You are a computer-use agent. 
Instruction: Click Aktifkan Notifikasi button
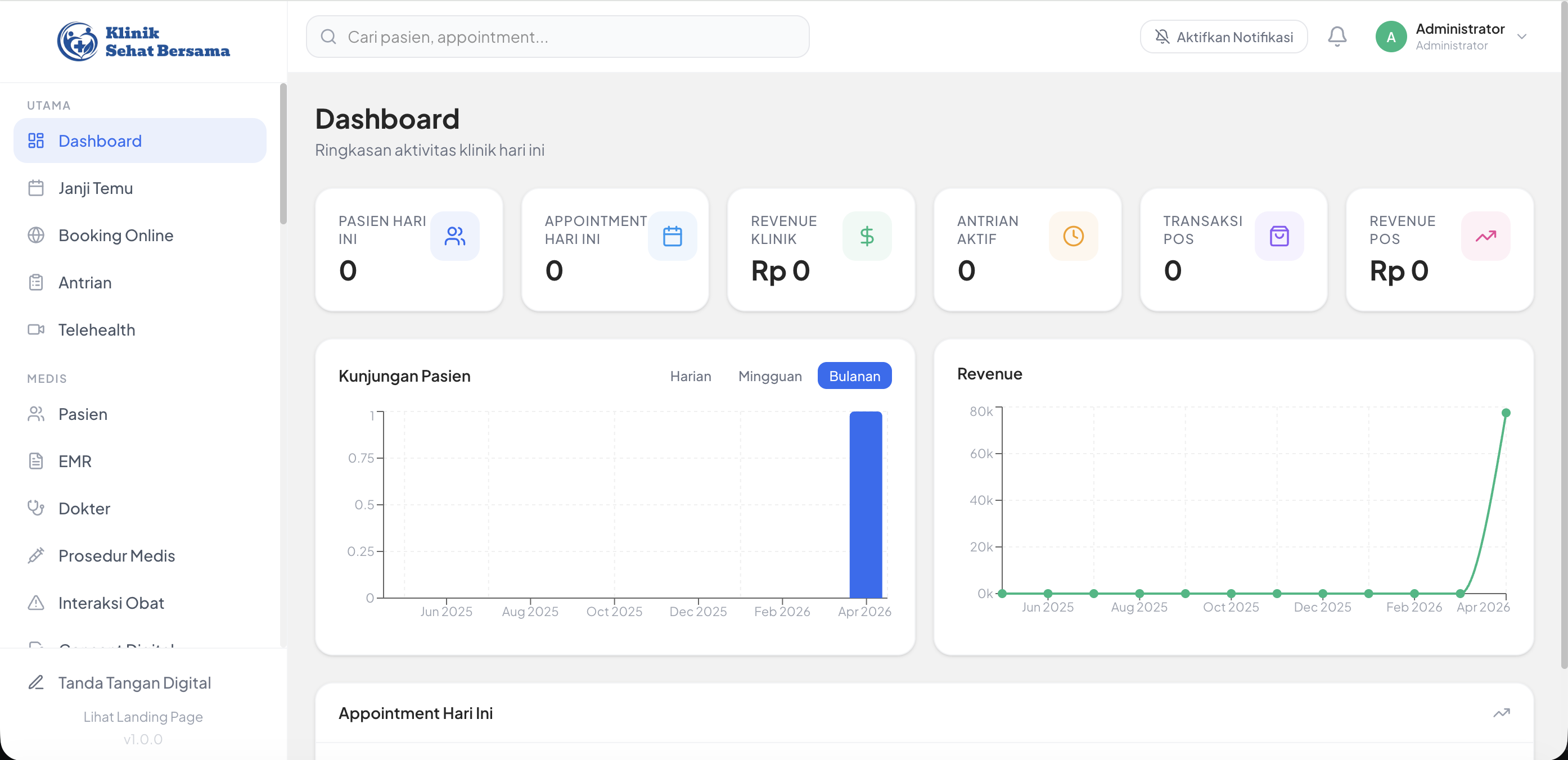pyautogui.click(x=1223, y=37)
